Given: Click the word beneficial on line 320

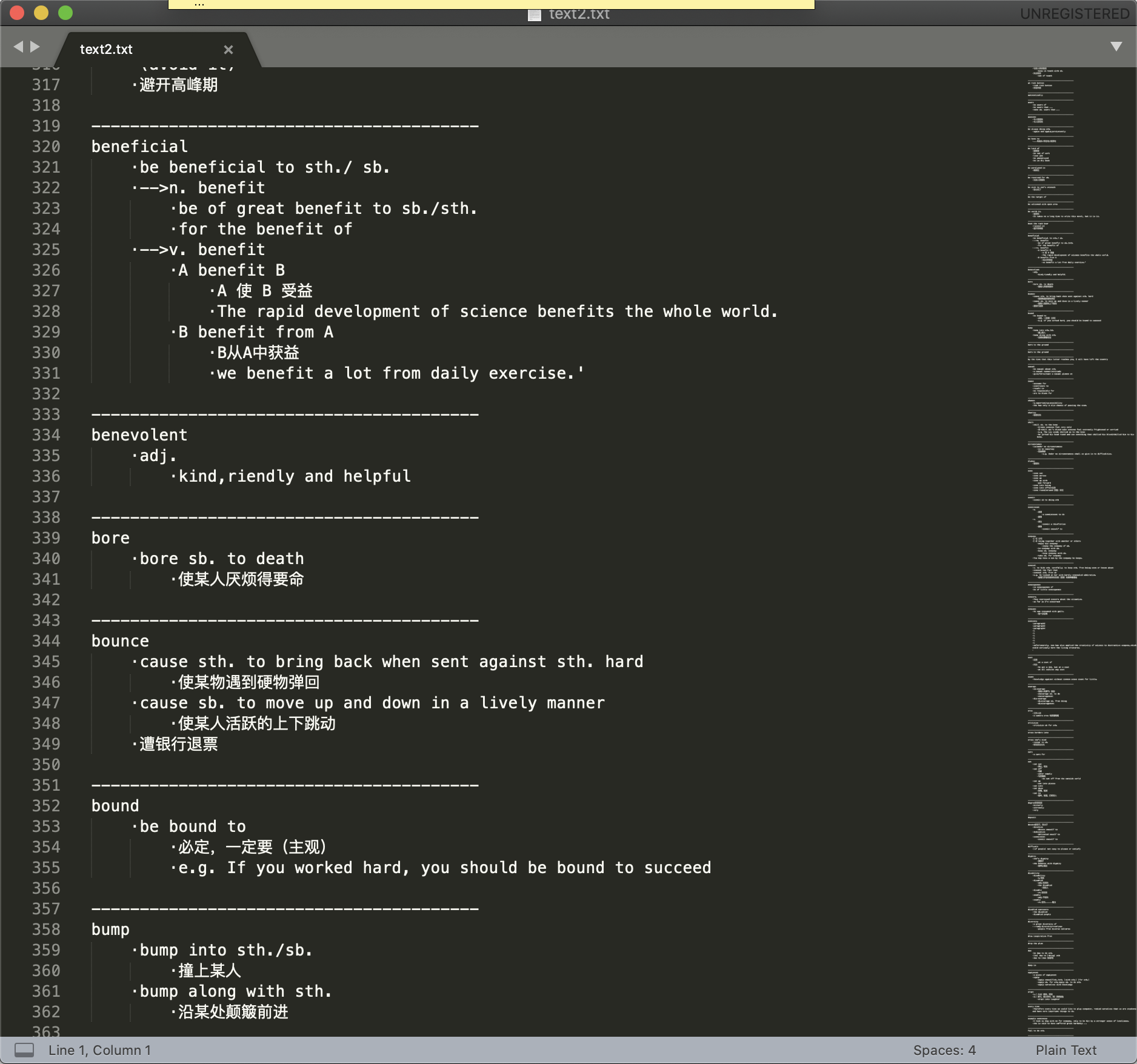Looking at the screenshot, I should [x=139, y=146].
